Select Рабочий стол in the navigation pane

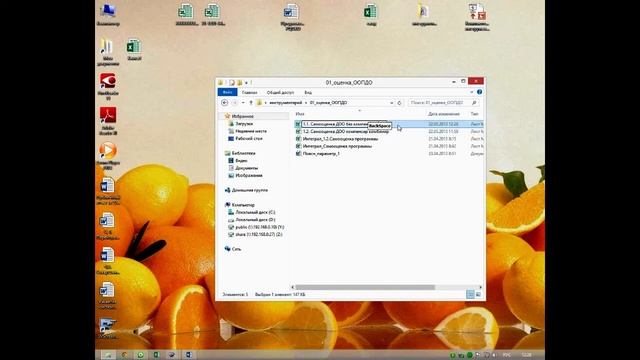pos(249,138)
